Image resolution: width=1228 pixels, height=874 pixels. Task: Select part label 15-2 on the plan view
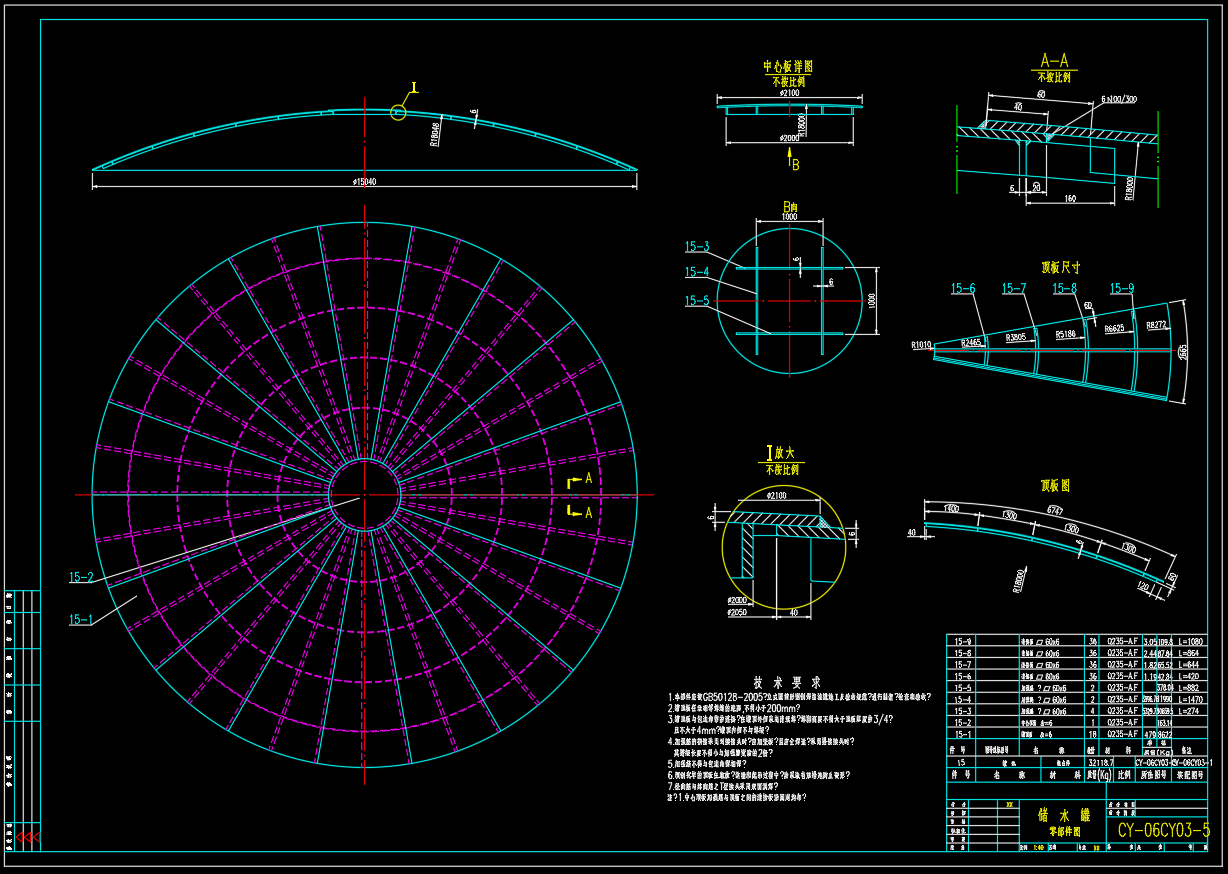tap(81, 577)
